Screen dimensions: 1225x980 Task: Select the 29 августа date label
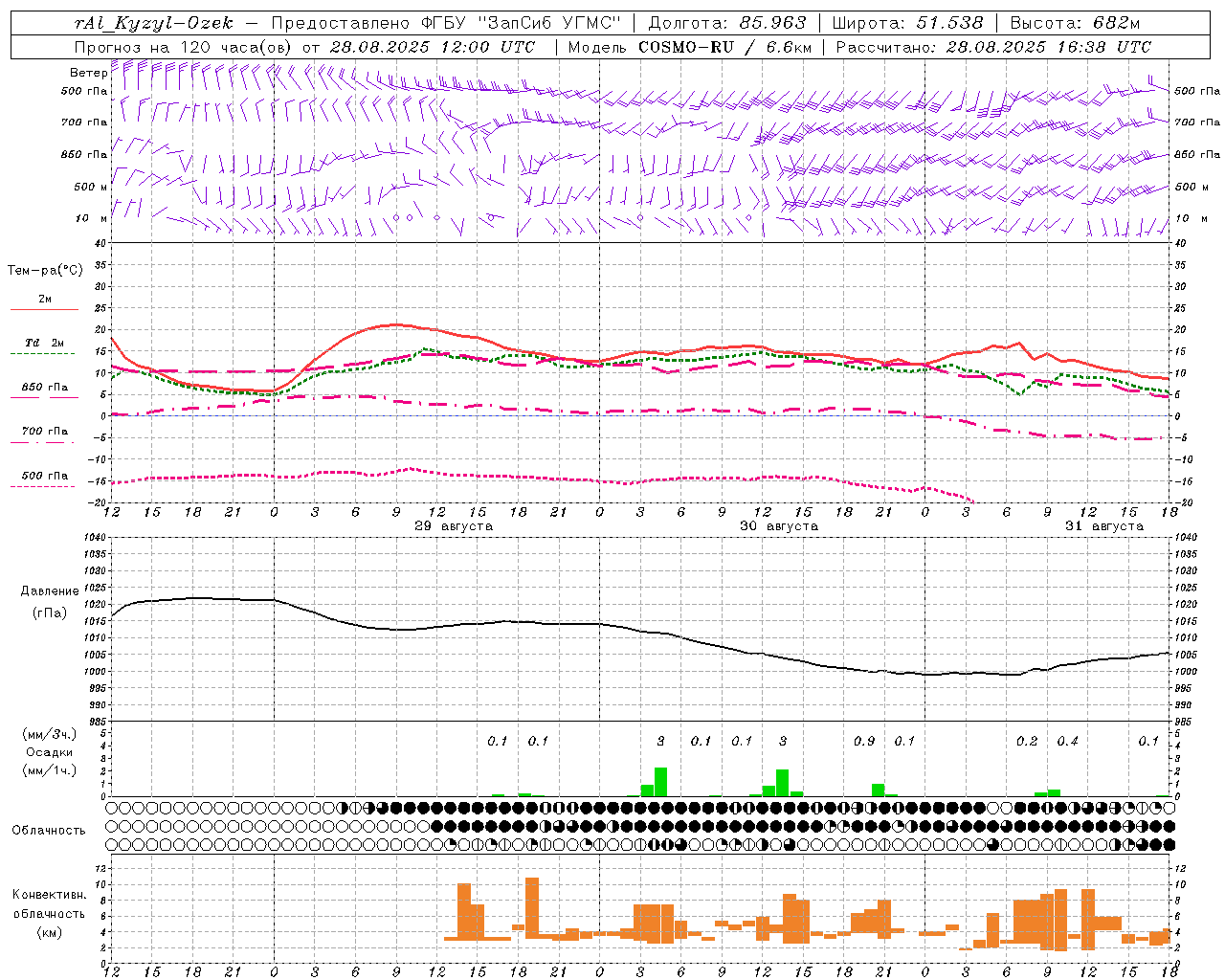[x=454, y=526]
